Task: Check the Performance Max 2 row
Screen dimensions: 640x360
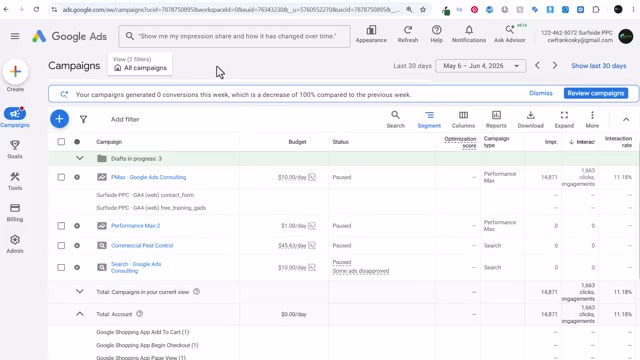Action: [61, 226]
